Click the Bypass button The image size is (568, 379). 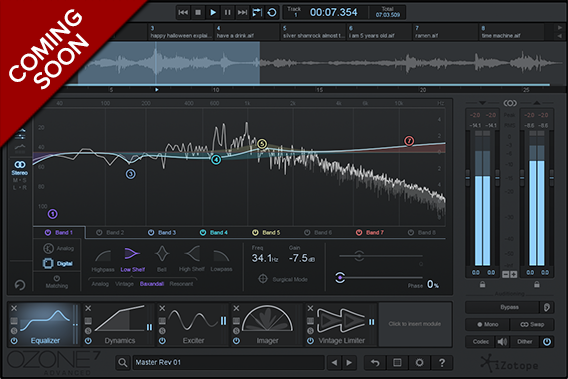tap(510, 307)
